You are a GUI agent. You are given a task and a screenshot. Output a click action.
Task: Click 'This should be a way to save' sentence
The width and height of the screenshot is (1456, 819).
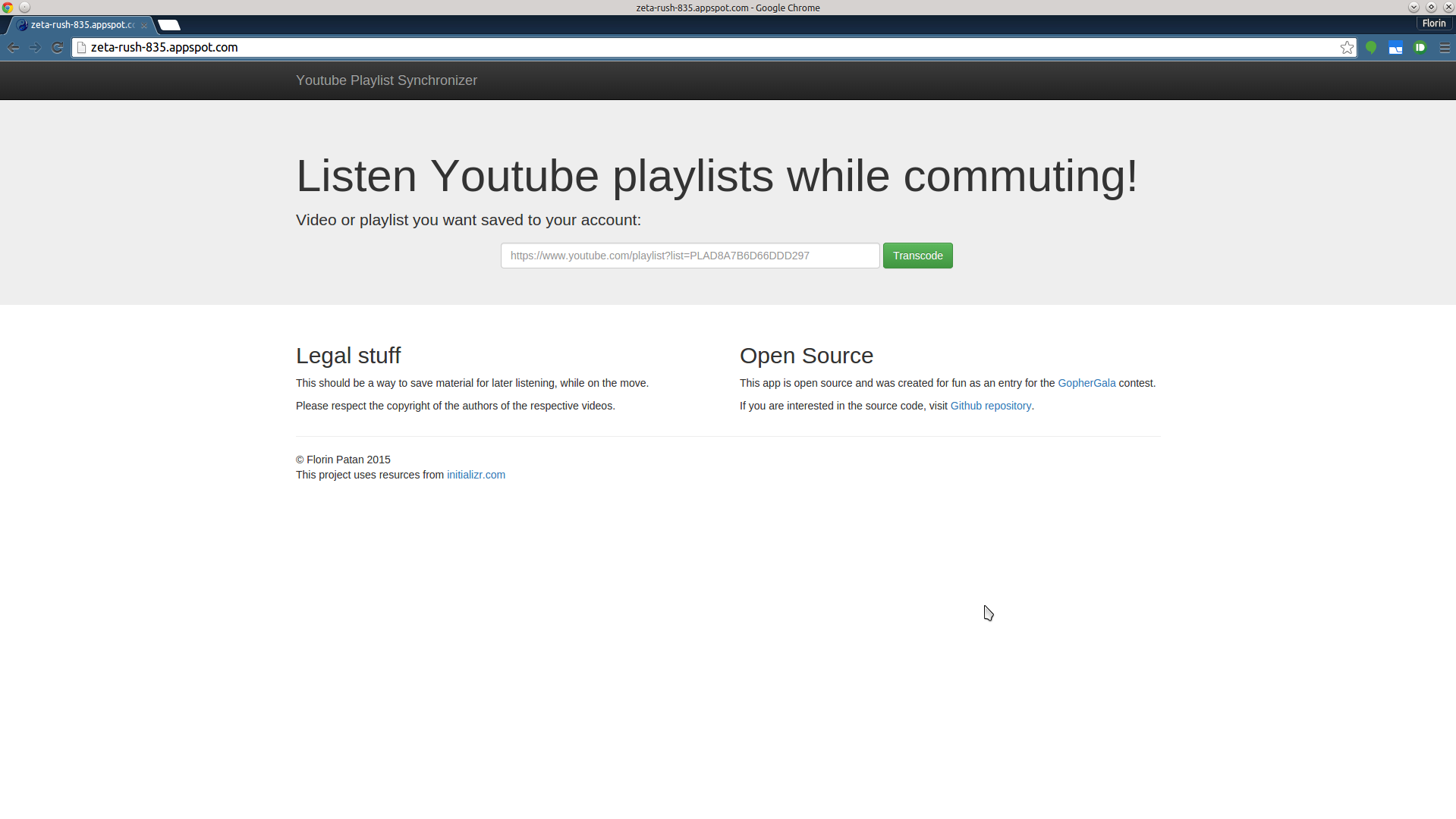pos(472,383)
